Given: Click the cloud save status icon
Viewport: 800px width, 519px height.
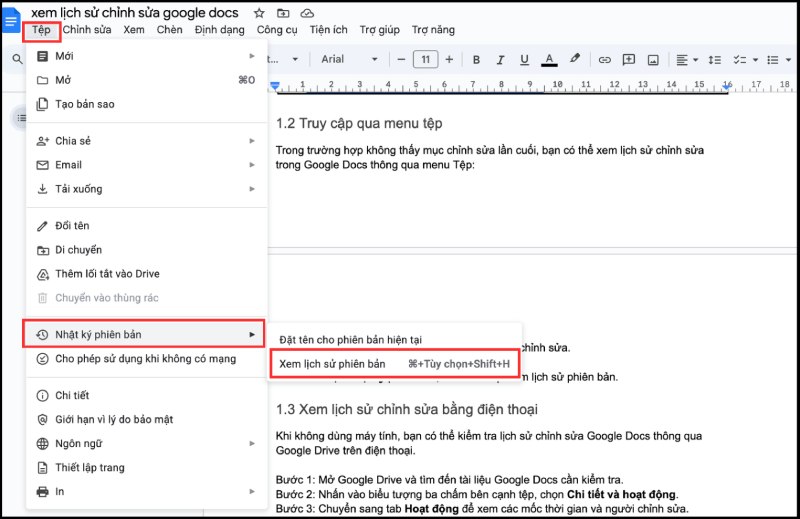Looking at the screenshot, I should tap(307, 13).
